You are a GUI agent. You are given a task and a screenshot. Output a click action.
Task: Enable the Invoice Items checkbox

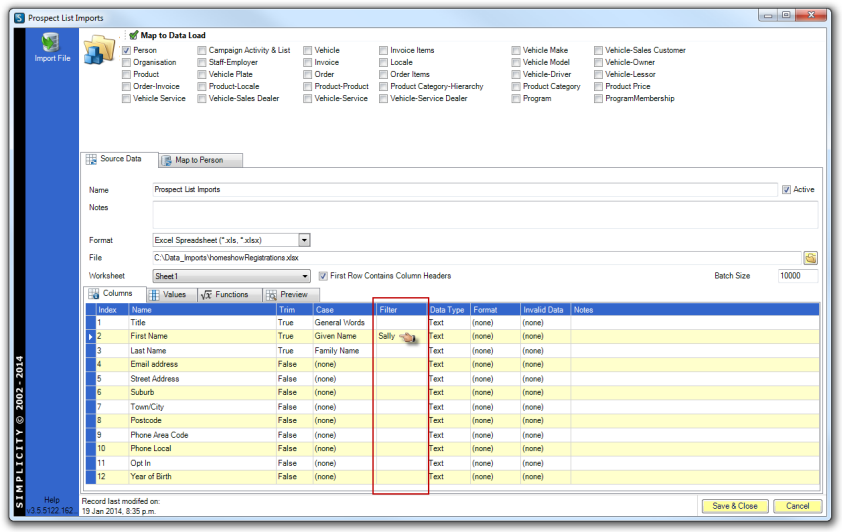pos(383,50)
